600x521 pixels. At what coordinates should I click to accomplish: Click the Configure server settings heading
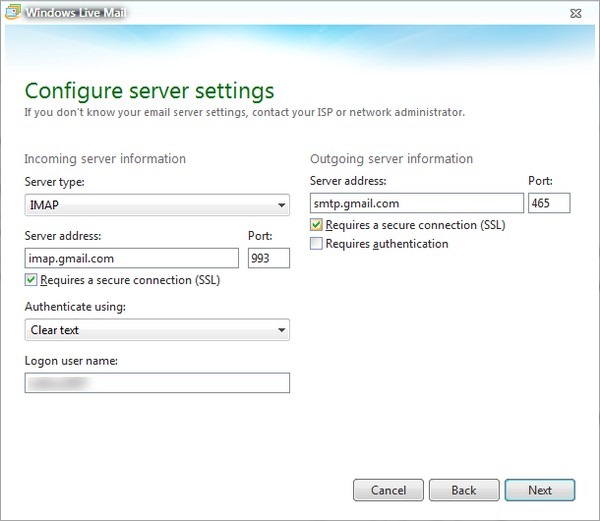click(149, 92)
